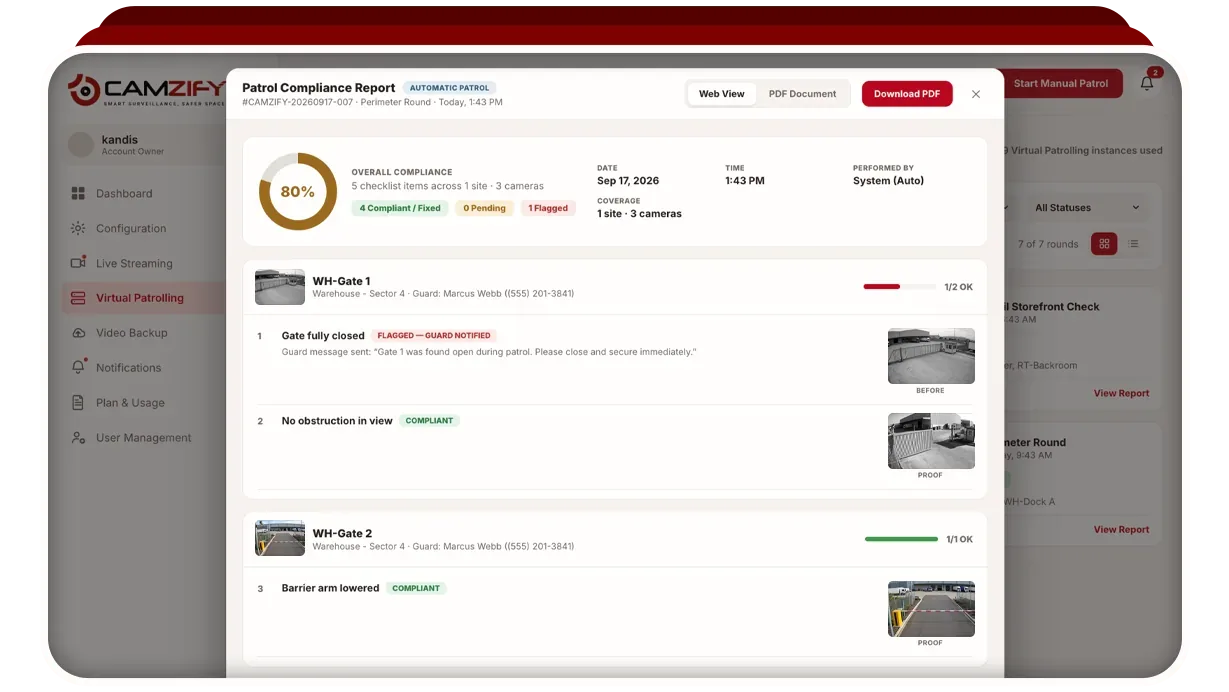Switch to list view of patrol rounds
The height and width of the screenshot is (692, 1229).
coord(1133,243)
